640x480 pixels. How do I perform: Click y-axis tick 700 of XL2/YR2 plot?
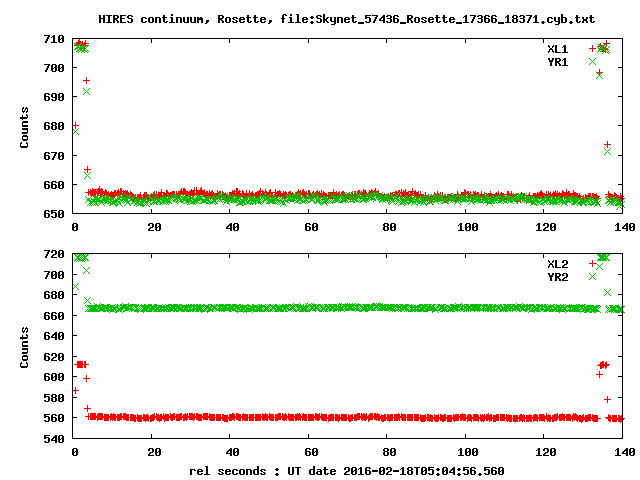54,275
